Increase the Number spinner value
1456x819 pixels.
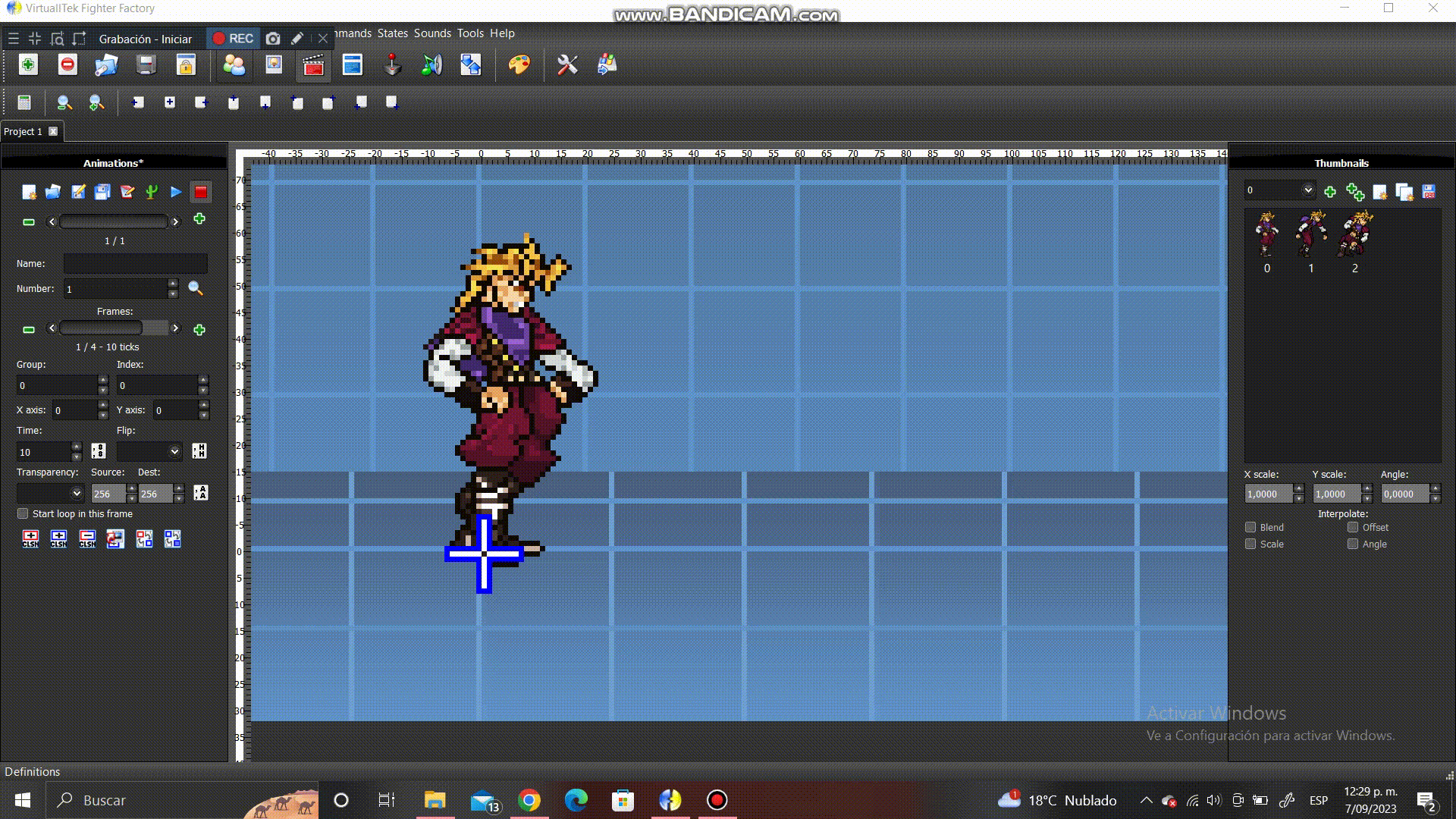tap(173, 284)
